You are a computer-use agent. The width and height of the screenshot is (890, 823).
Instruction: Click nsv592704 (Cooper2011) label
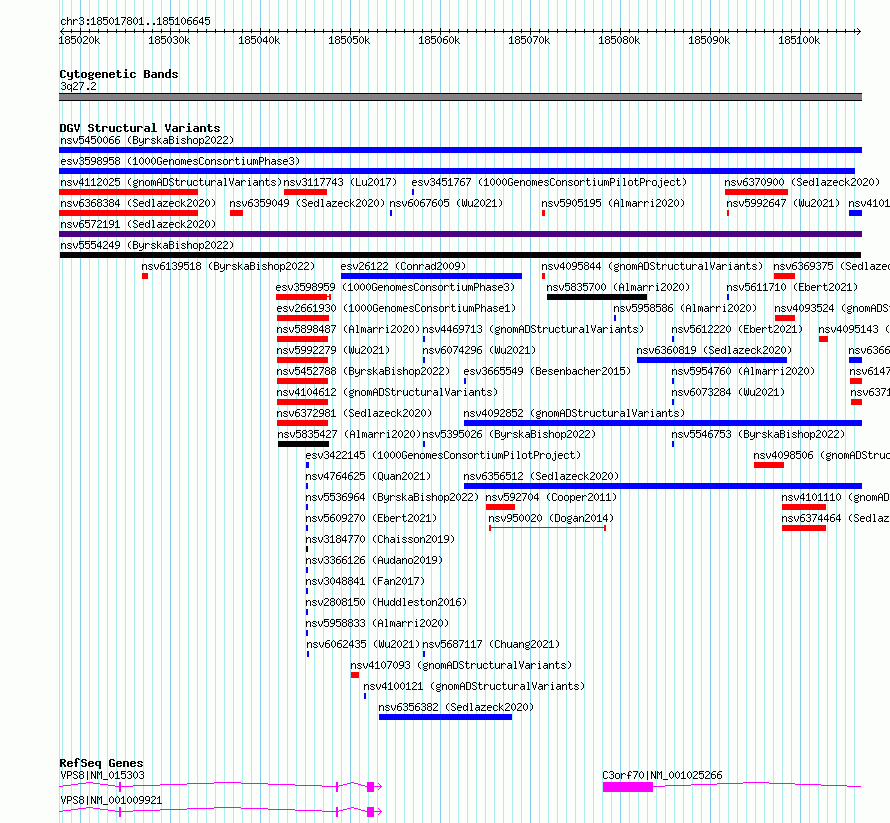click(551, 497)
